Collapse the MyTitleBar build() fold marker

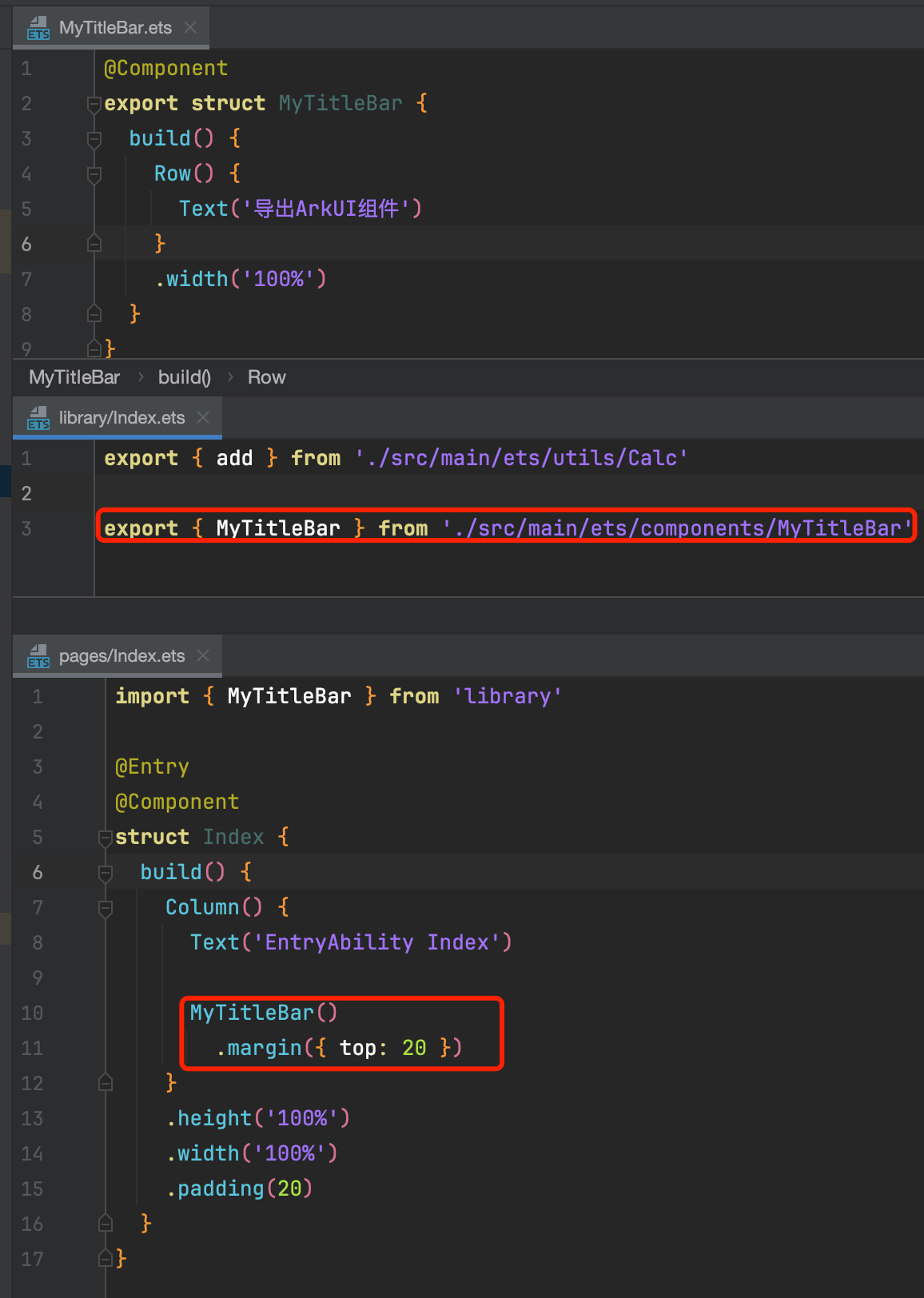click(x=94, y=139)
